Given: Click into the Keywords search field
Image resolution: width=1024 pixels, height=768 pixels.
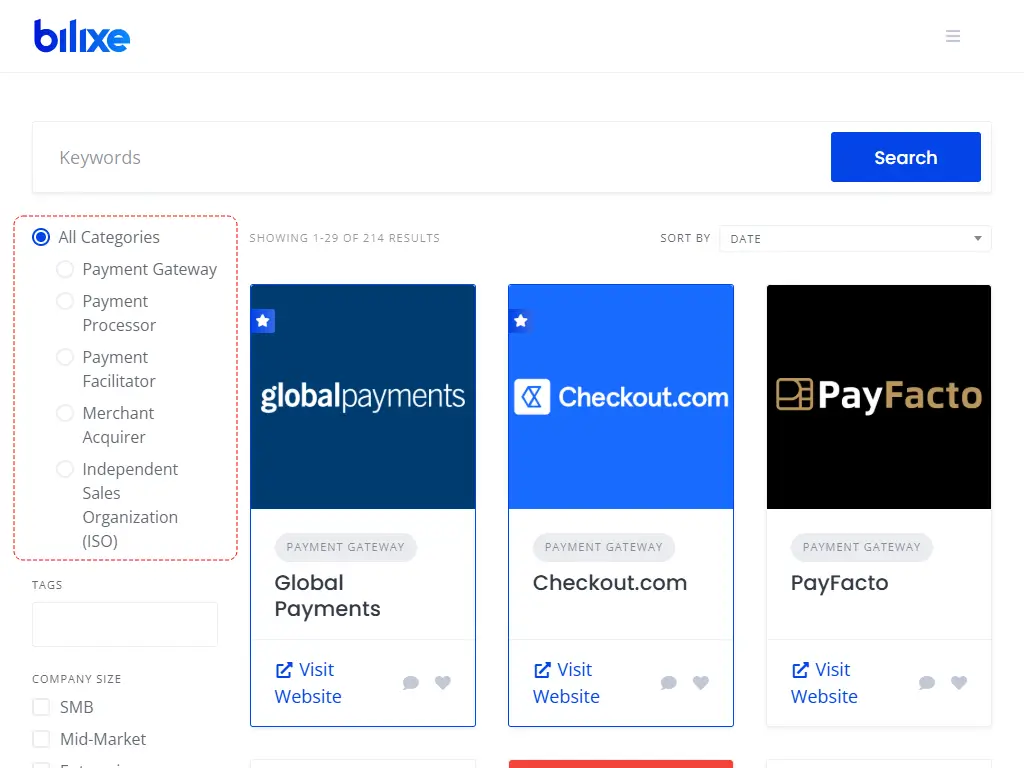Looking at the screenshot, I should (x=431, y=157).
